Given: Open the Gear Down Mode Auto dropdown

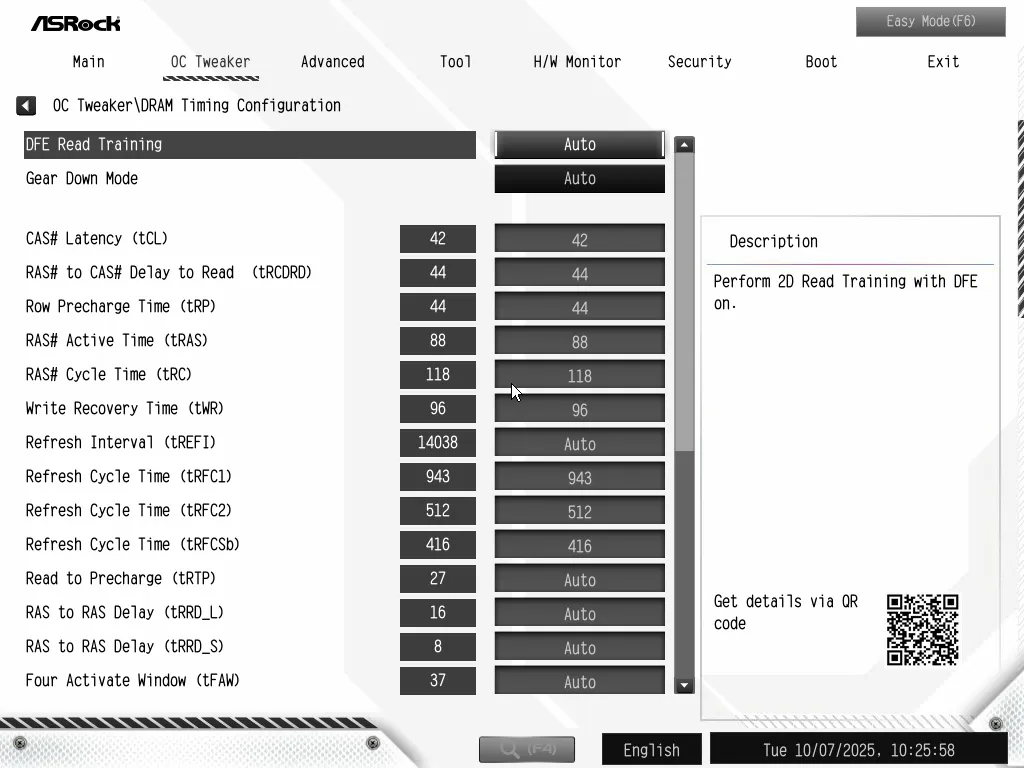Looking at the screenshot, I should click(x=579, y=179).
